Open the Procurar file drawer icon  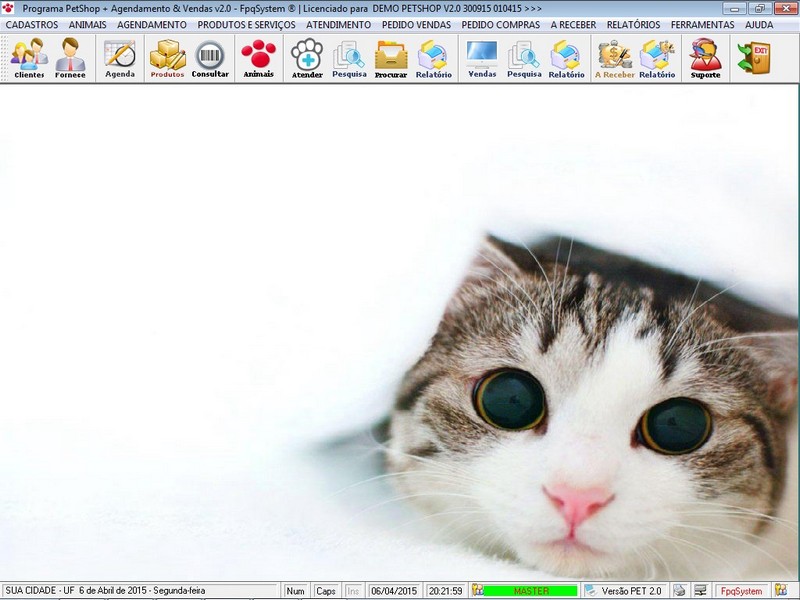(391, 58)
